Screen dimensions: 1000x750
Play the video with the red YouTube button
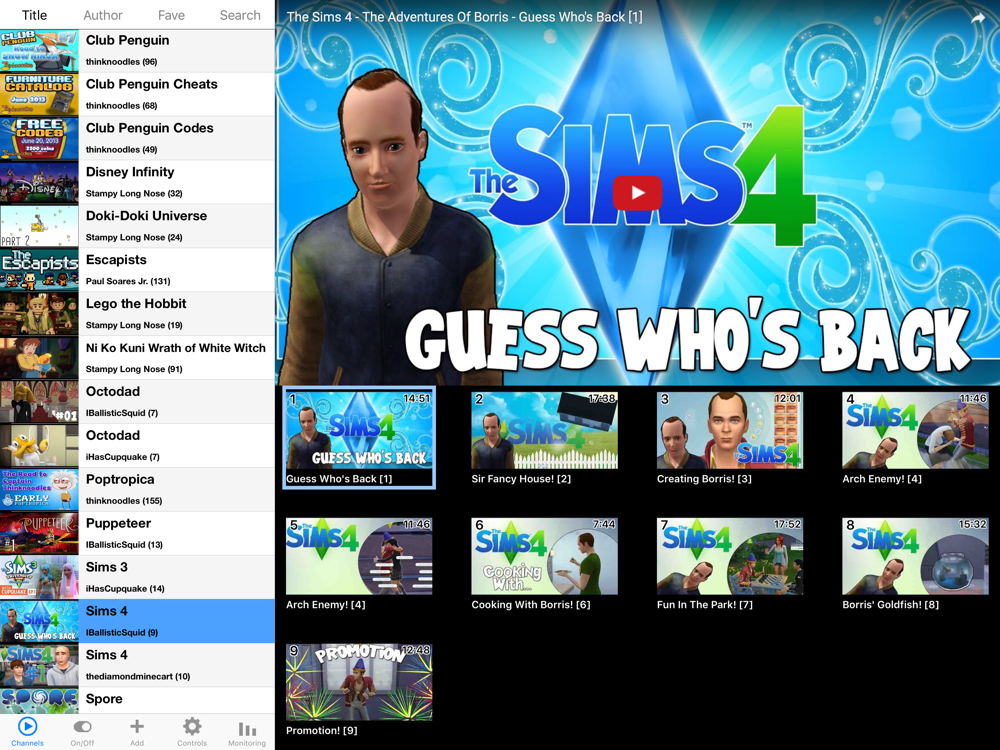(x=637, y=193)
